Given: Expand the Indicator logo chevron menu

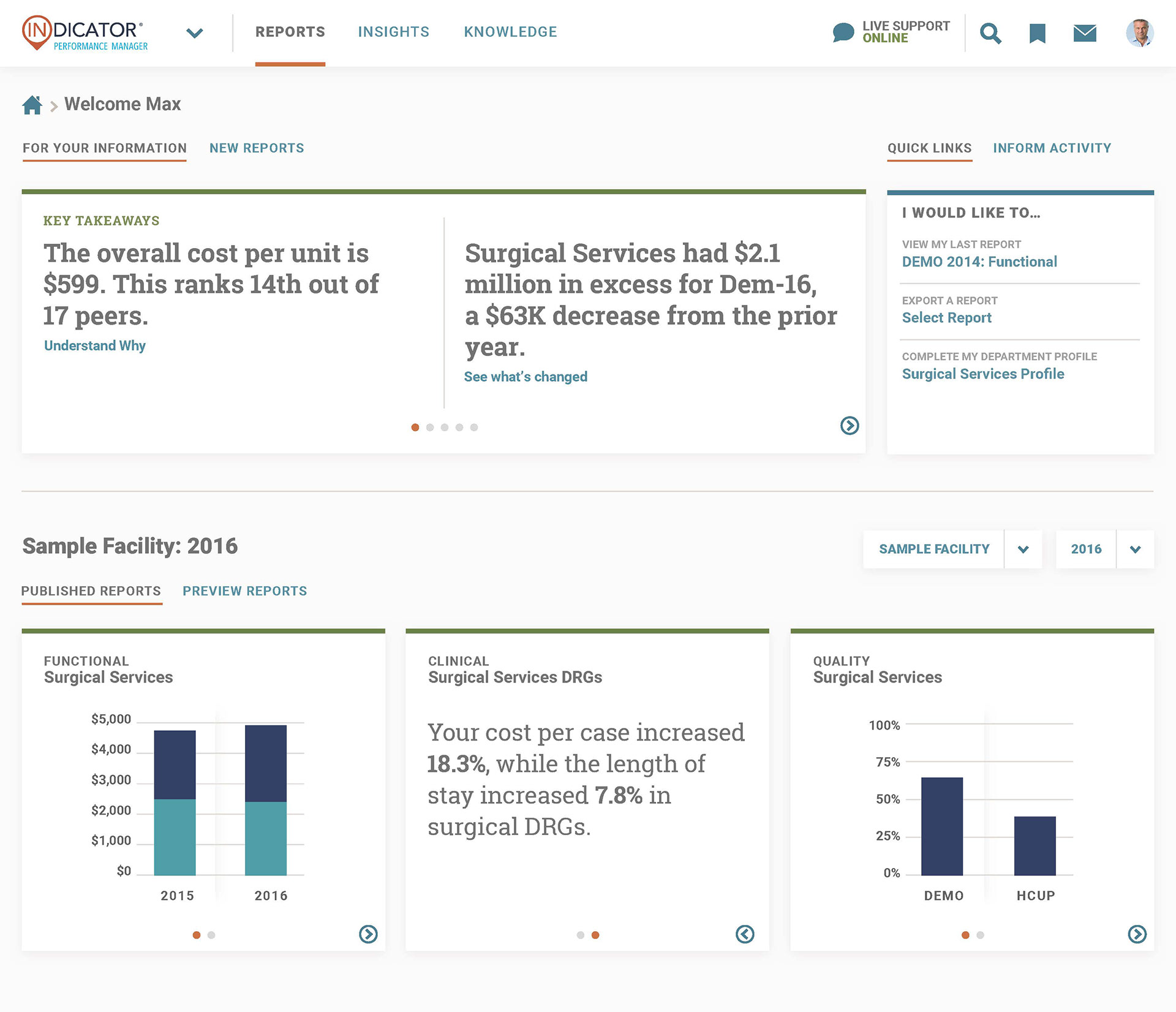Looking at the screenshot, I should pyautogui.click(x=195, y=33).
